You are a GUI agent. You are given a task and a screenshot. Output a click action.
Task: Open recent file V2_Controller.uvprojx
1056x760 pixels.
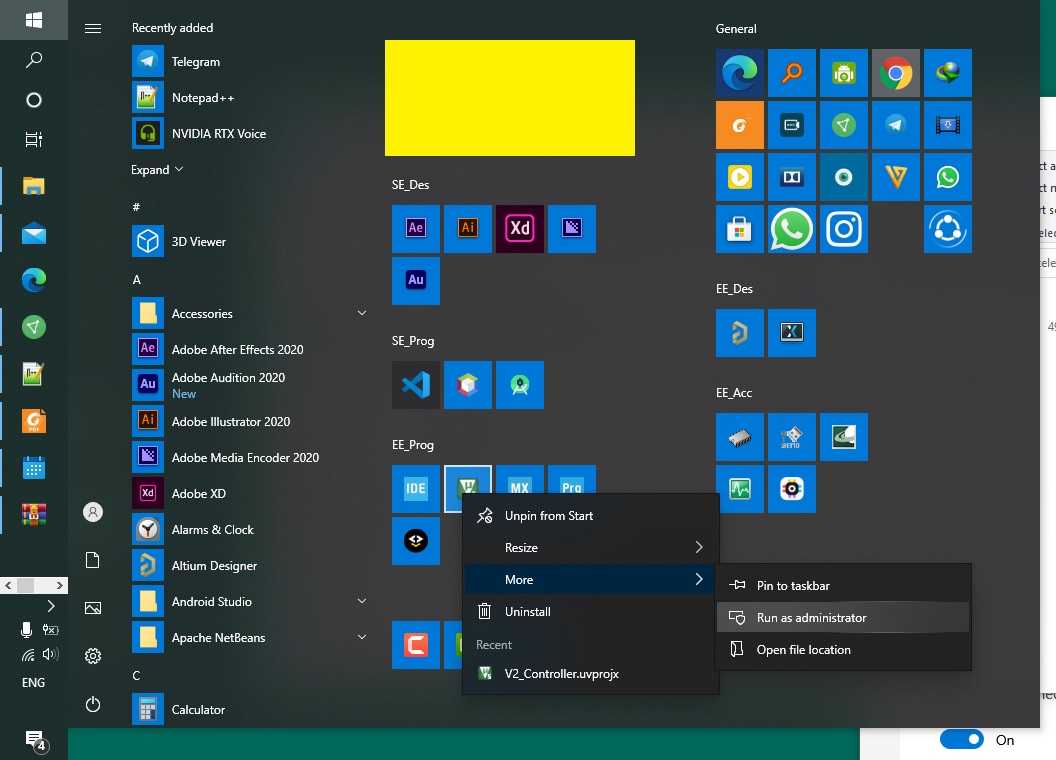click(561, 674)
